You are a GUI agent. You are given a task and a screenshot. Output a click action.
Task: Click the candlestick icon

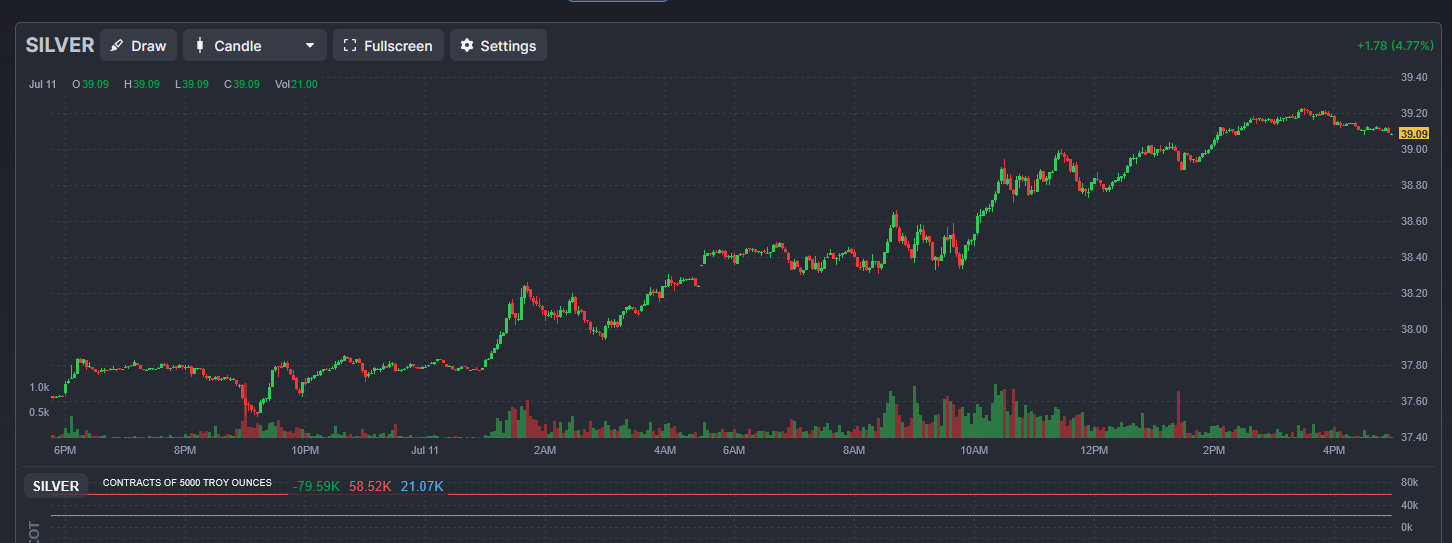tap(200, 45)
